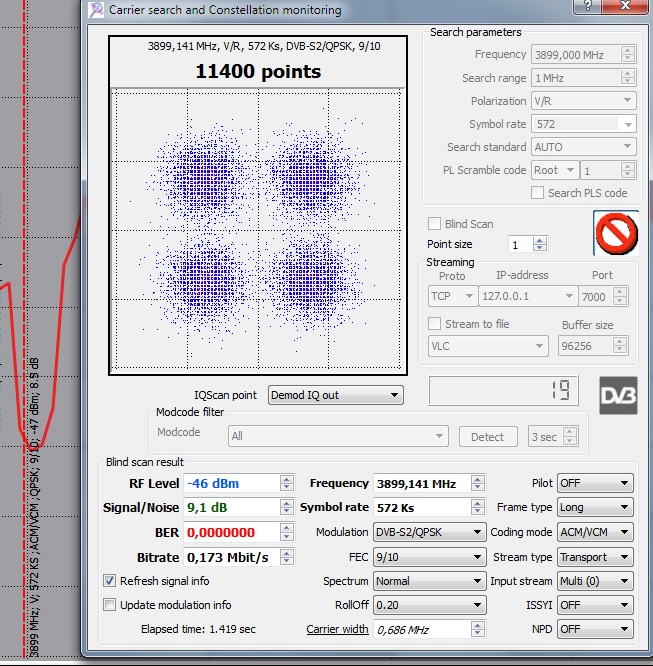This screenshot has height=666, width=653.
Task: Click the Search range 1 MHz field
Action: (x=584, y=78)
